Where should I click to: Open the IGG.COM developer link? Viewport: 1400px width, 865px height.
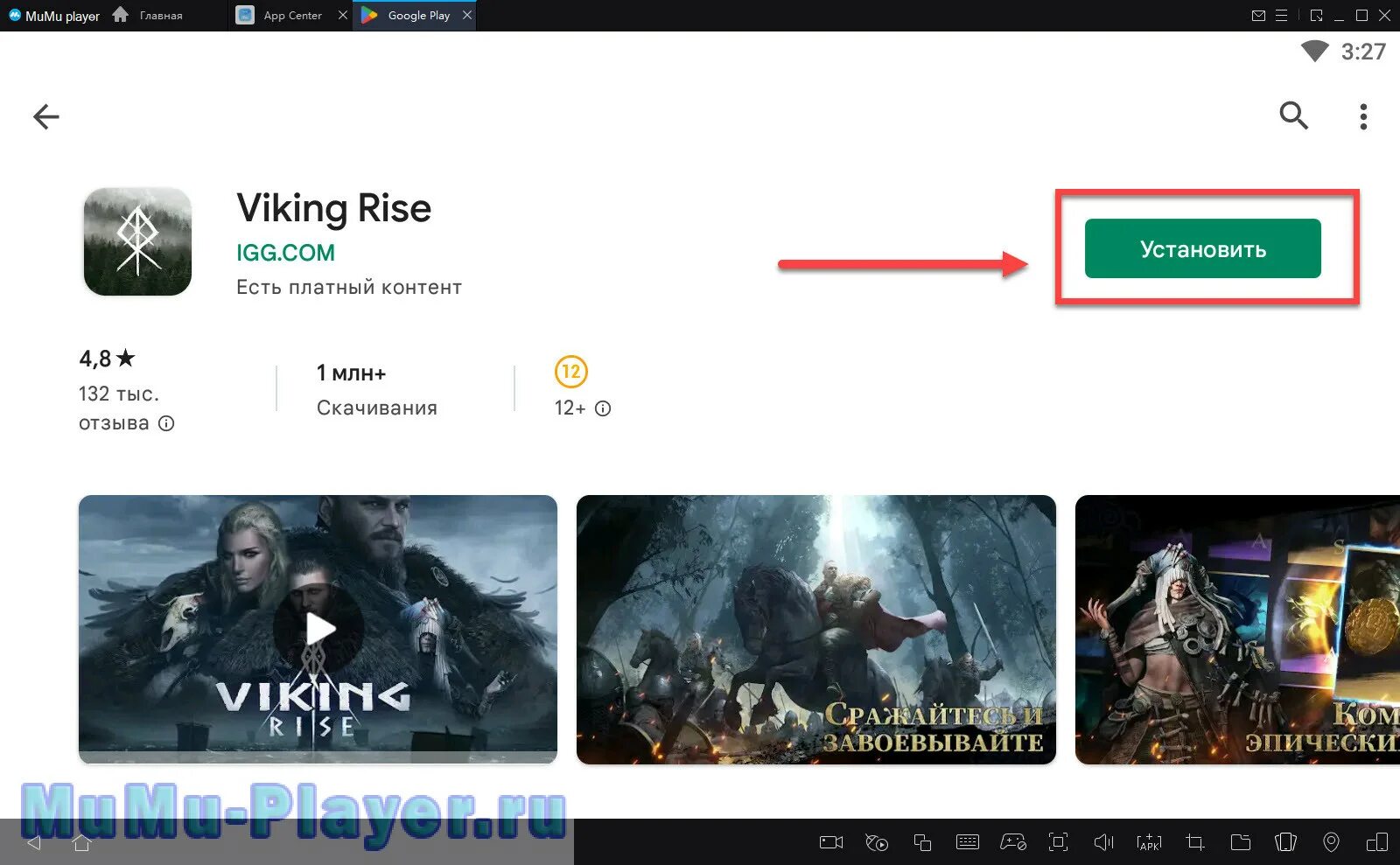285,253
